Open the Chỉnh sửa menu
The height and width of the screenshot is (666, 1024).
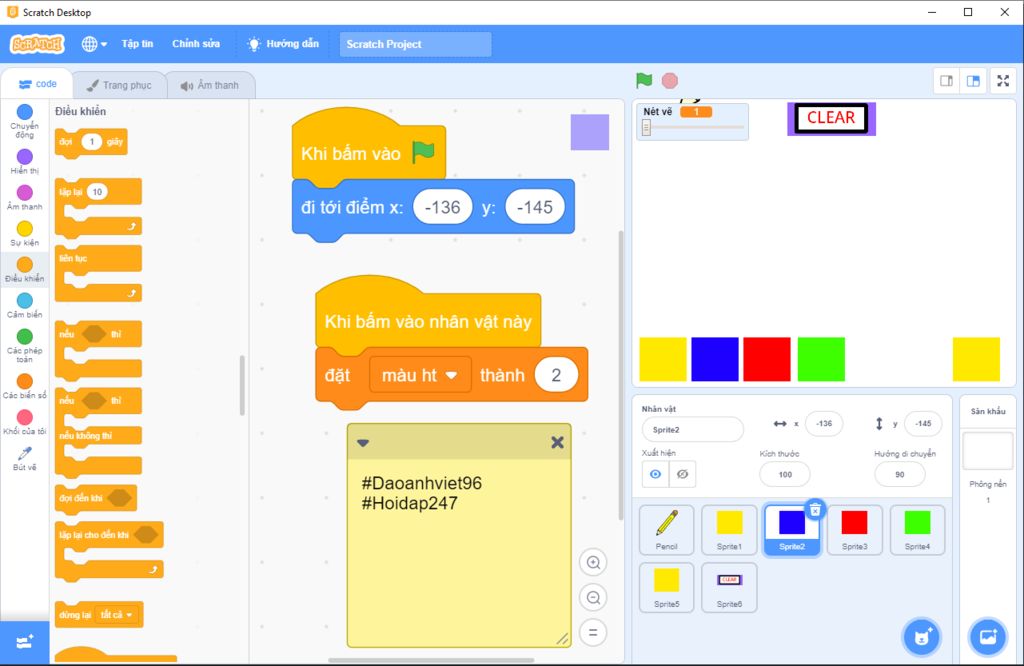pos(196,44)
